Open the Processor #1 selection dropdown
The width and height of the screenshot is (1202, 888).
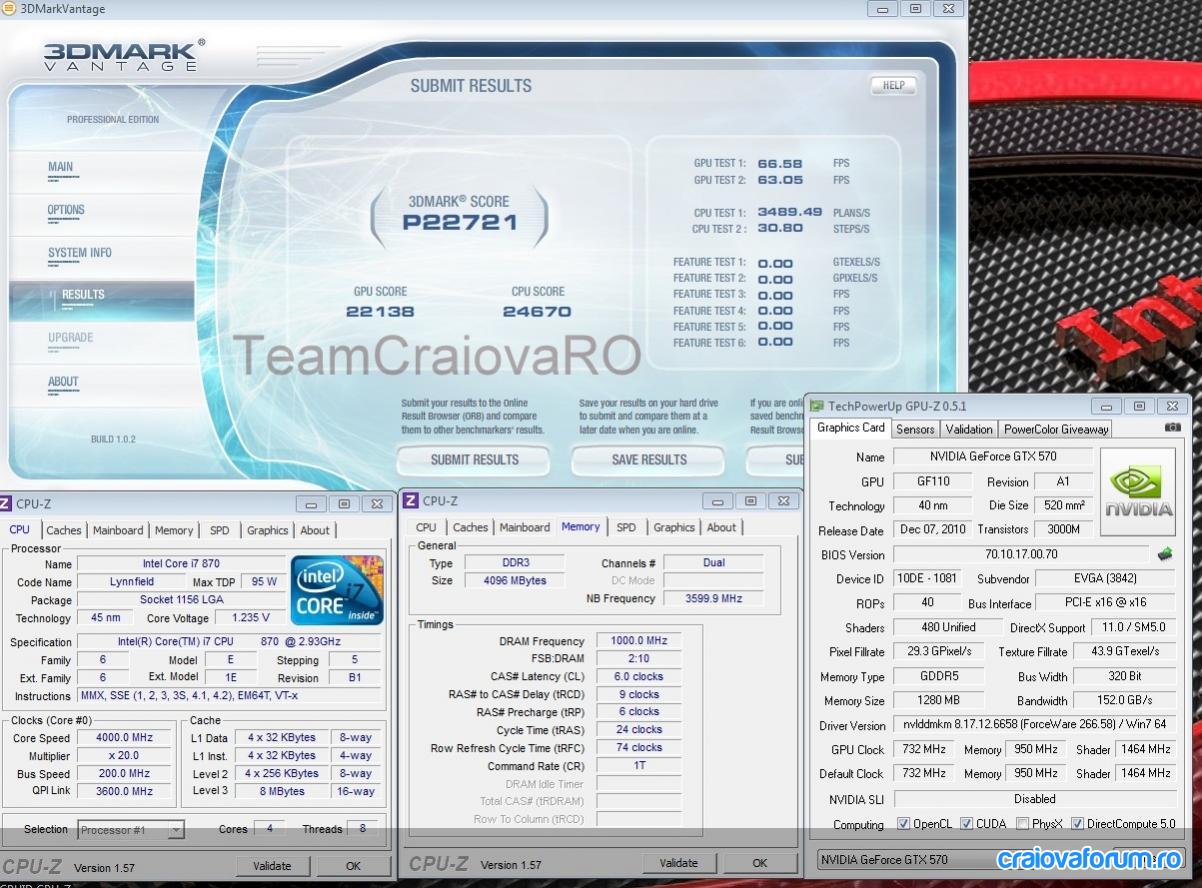click(131, 829)
